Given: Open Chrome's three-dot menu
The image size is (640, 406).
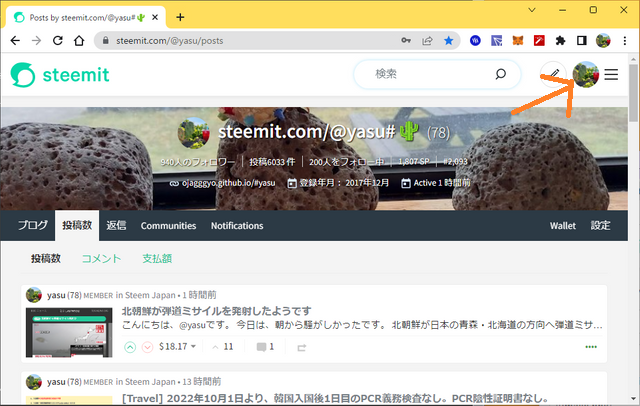Looking at the screenshot, I should [x=624, y=40].
